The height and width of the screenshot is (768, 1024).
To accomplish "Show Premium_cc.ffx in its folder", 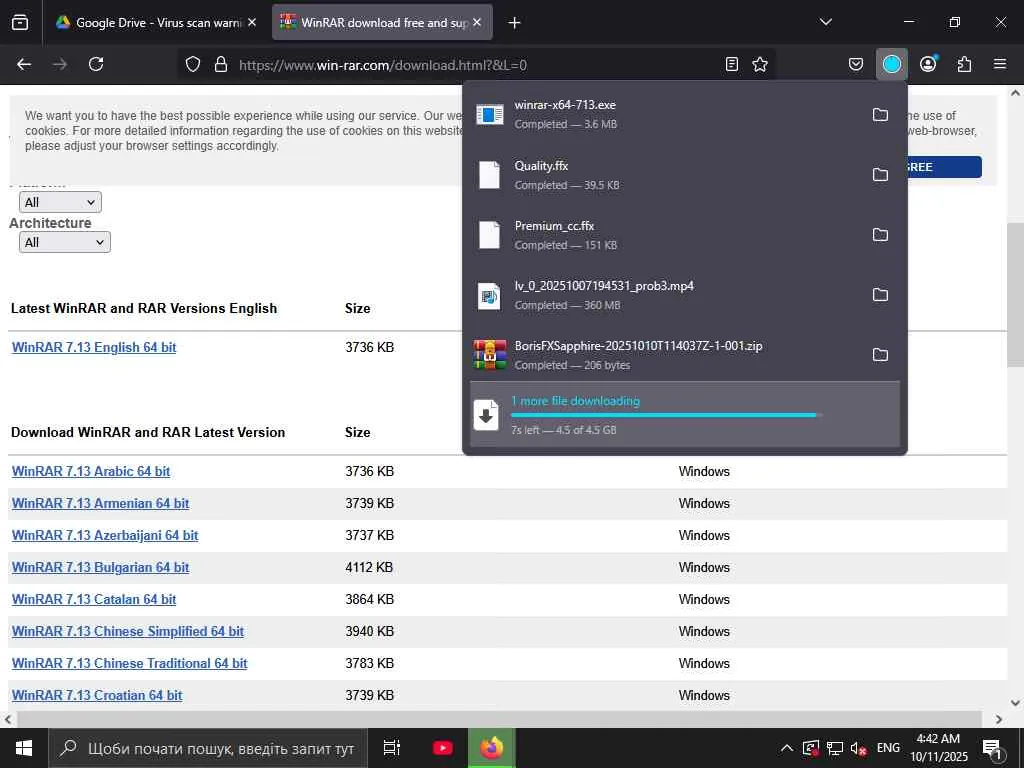I will coord(880,234).
